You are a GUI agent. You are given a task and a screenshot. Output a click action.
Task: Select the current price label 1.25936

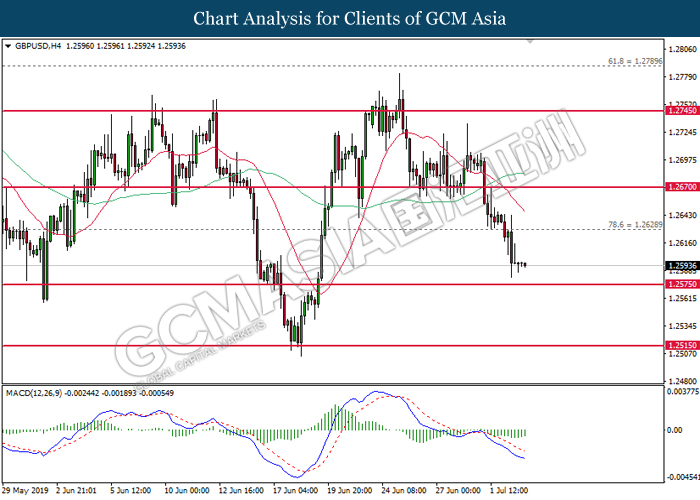coord(682,266)
